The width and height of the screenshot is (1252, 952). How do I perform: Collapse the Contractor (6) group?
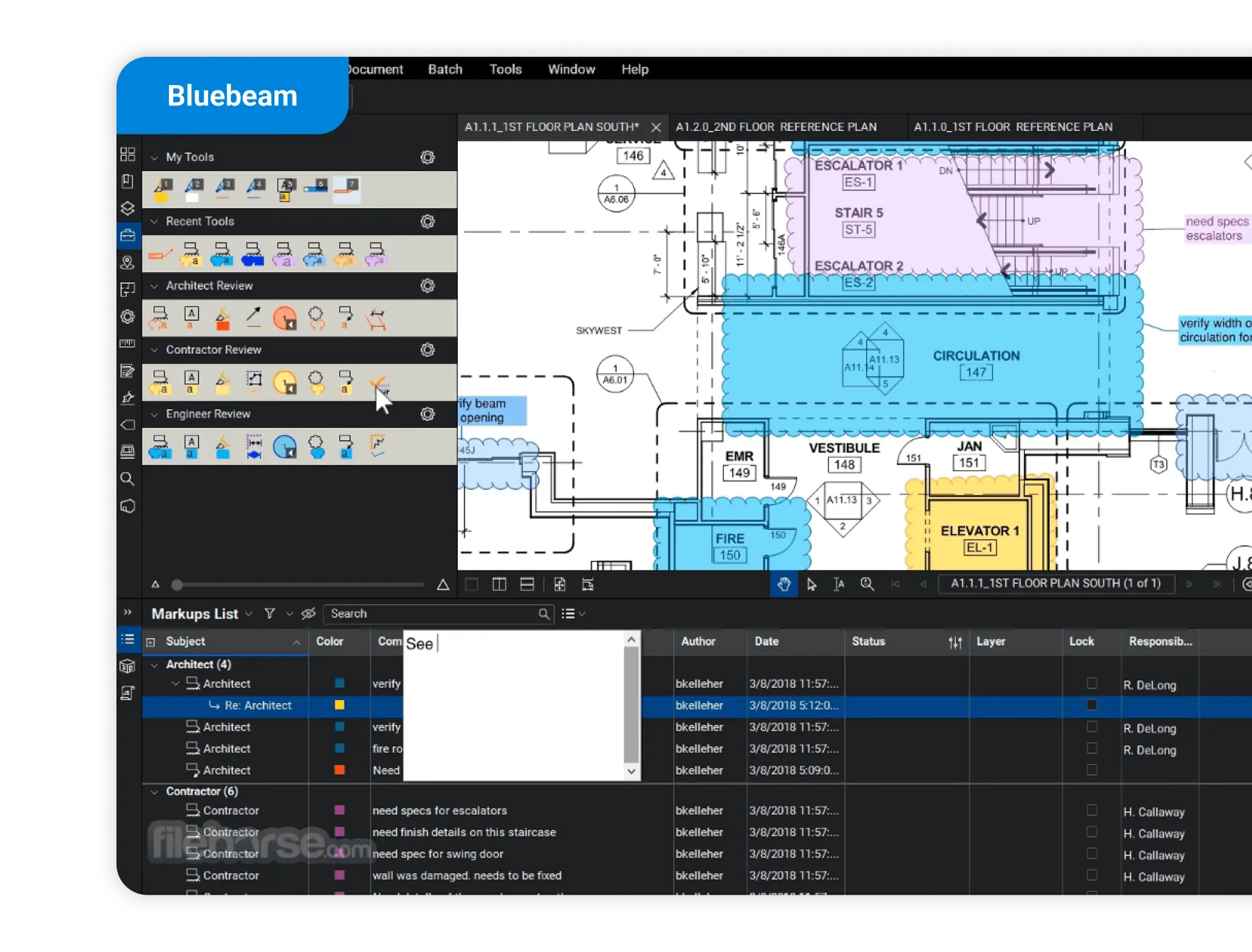154,792
